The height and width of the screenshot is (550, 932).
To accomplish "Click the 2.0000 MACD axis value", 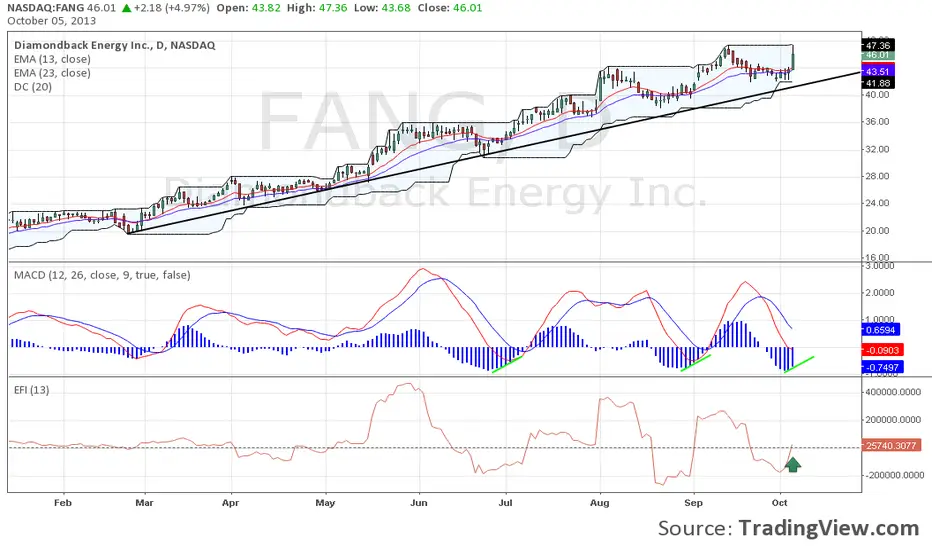I will (880, 293).
